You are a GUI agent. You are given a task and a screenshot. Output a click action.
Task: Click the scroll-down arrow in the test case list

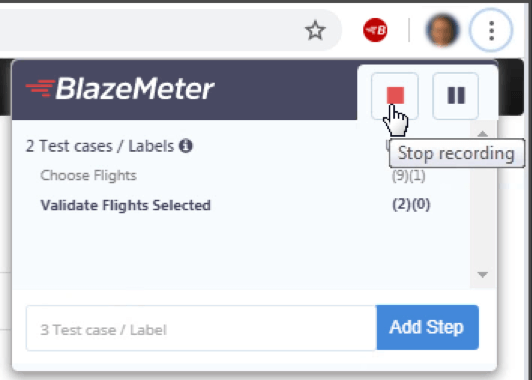point(482,274)
